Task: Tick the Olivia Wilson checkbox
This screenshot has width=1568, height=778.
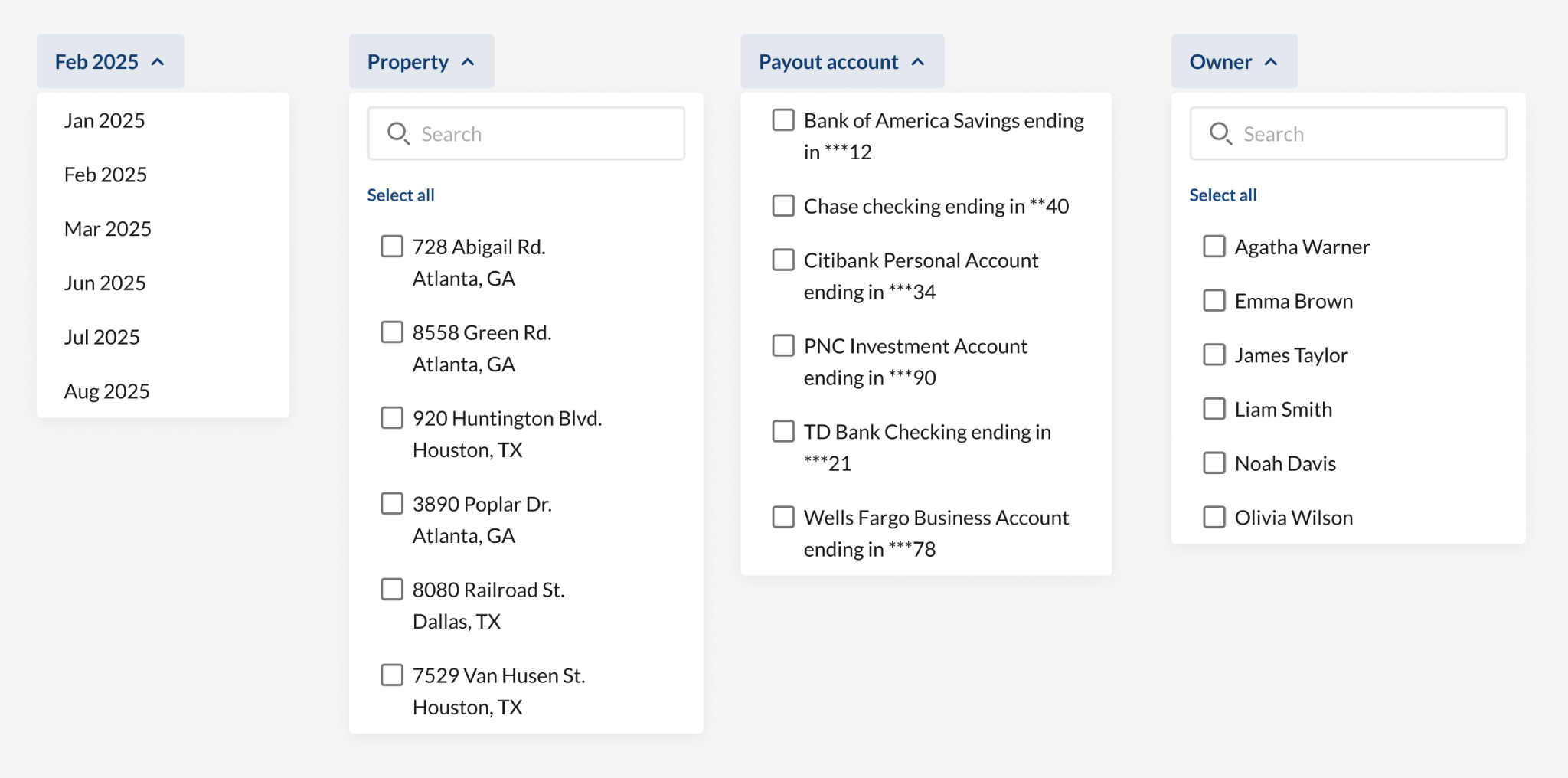Action: pyautogui.click(x=1214, y=518)
